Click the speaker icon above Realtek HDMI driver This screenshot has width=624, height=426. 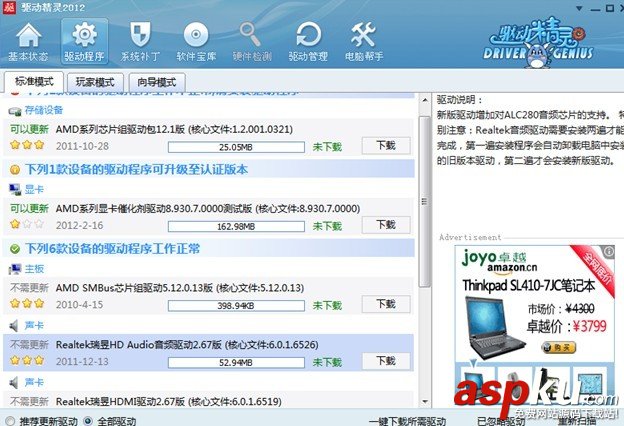(14, 383)
